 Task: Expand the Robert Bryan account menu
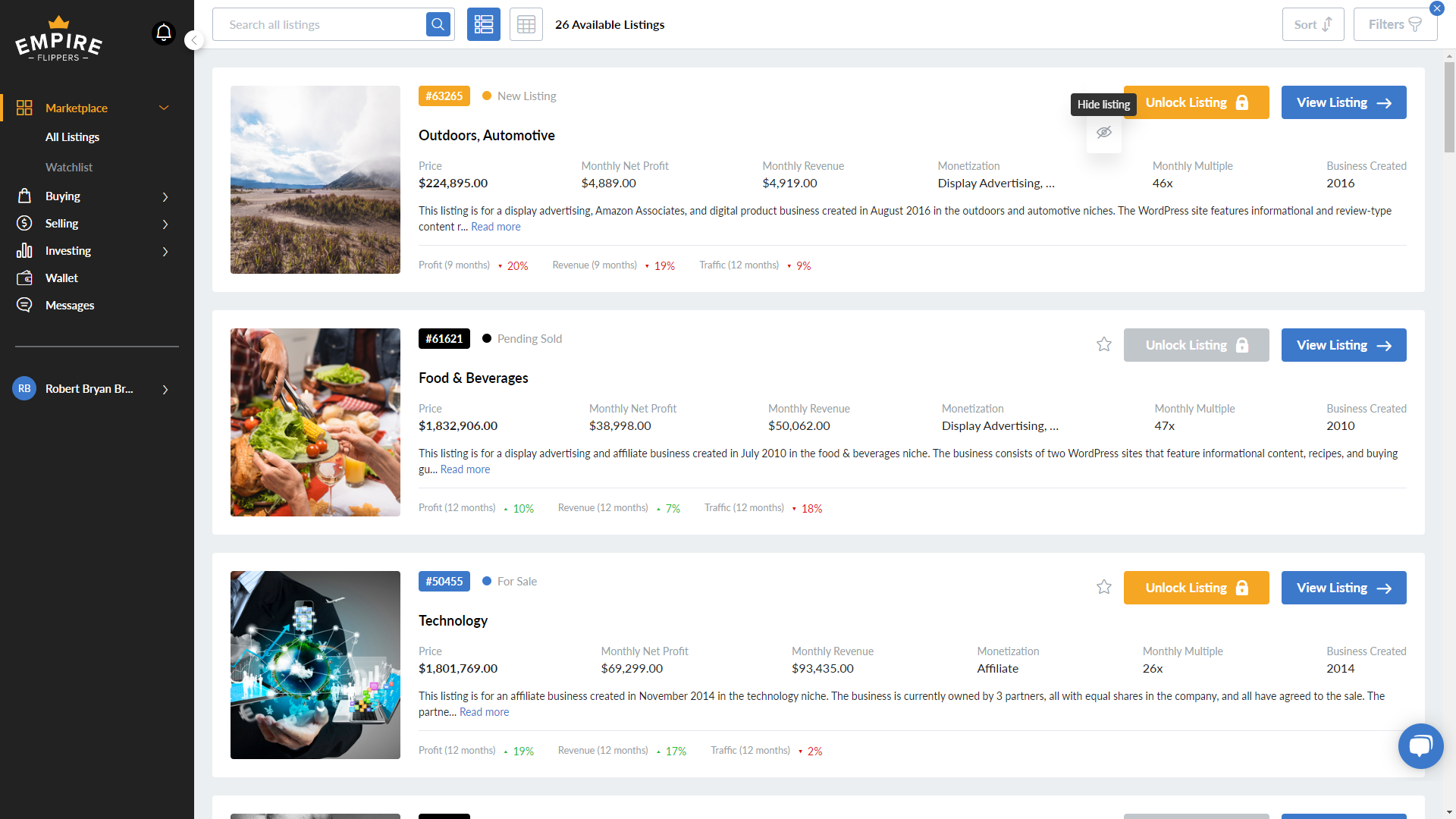165,389
